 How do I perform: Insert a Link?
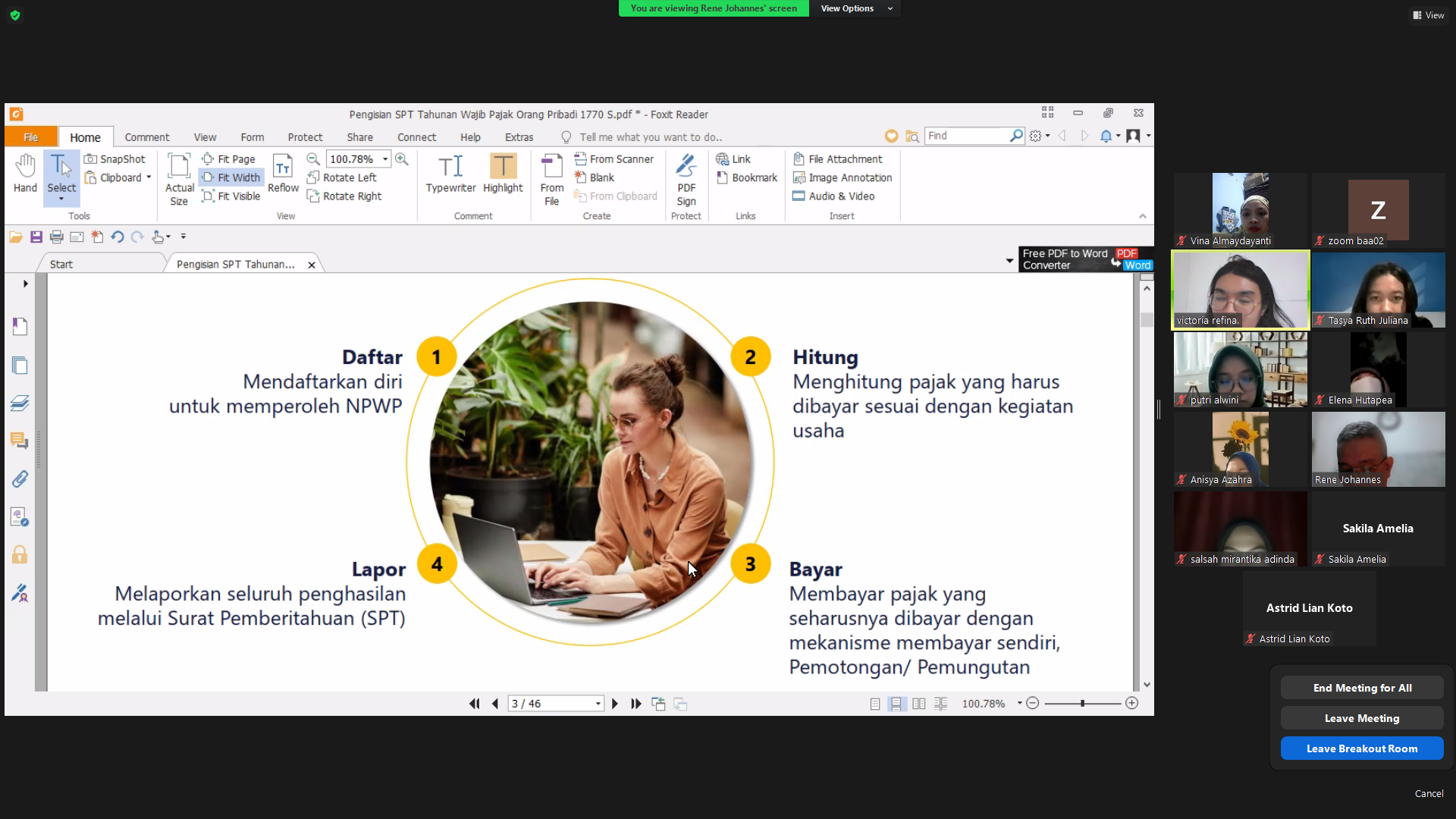[733, 159]
